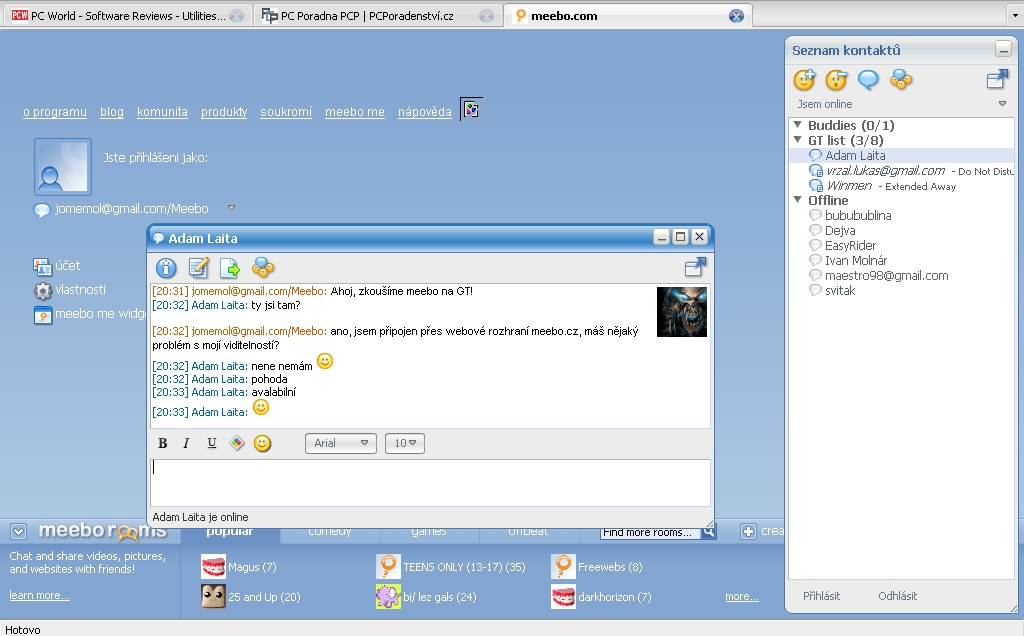
Task: Open the komunita link
Action: pos(162,112)
